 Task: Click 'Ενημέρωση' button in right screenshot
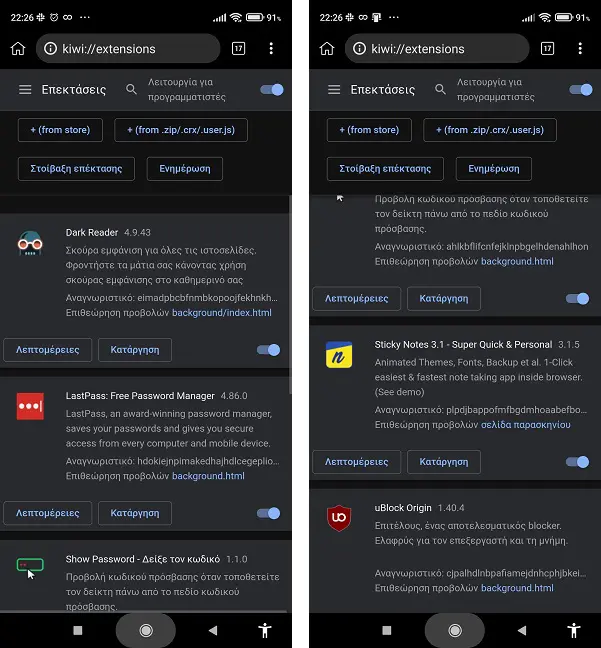pyautogui.click(x=494, y=169)
